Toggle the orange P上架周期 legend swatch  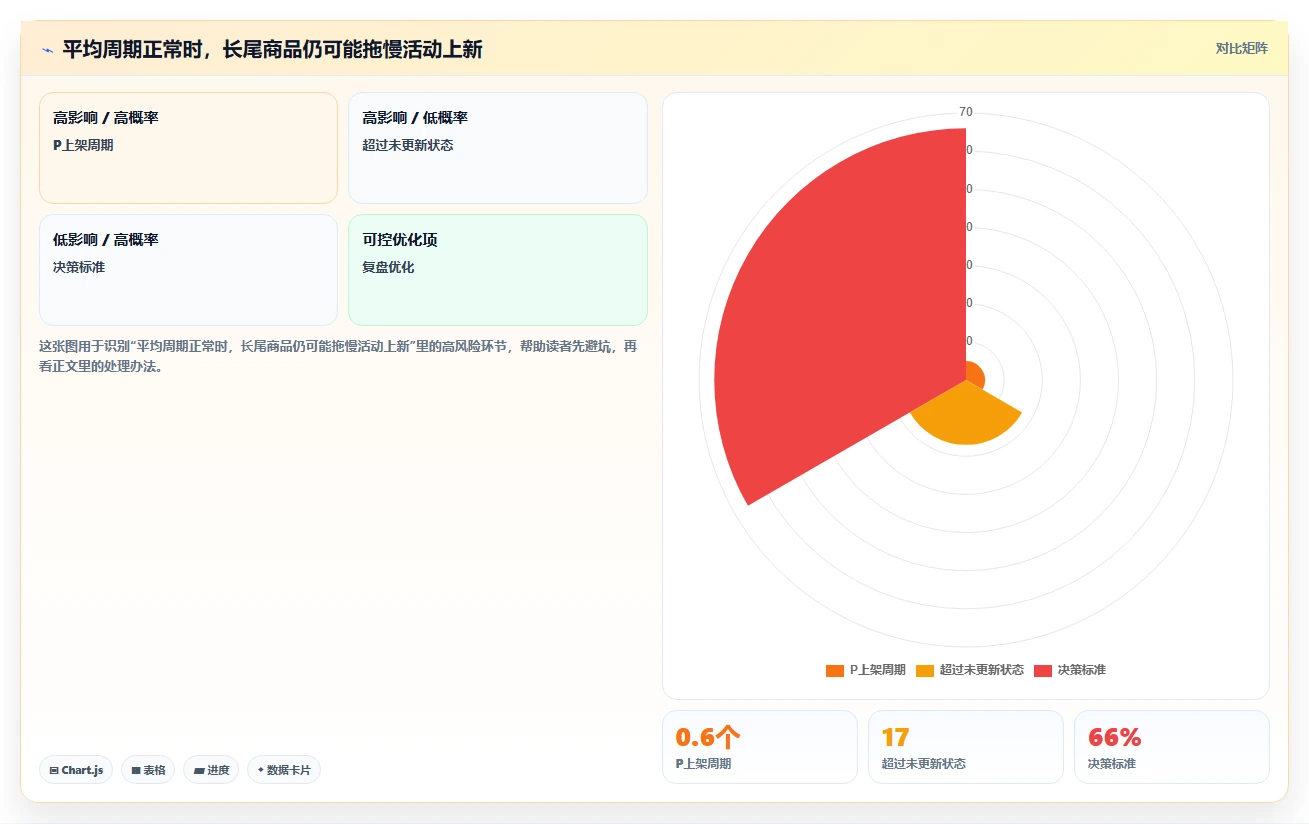click(835, 670)
